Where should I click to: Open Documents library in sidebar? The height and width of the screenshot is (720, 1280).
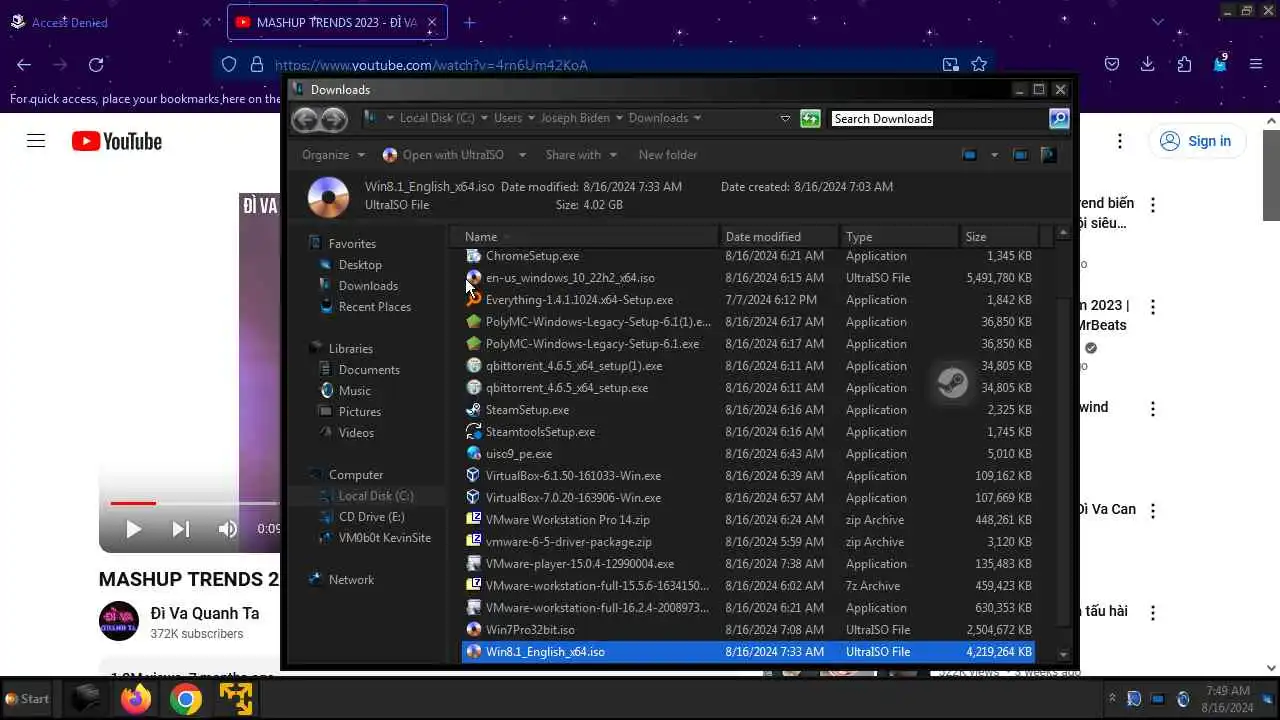coord(369,370)
